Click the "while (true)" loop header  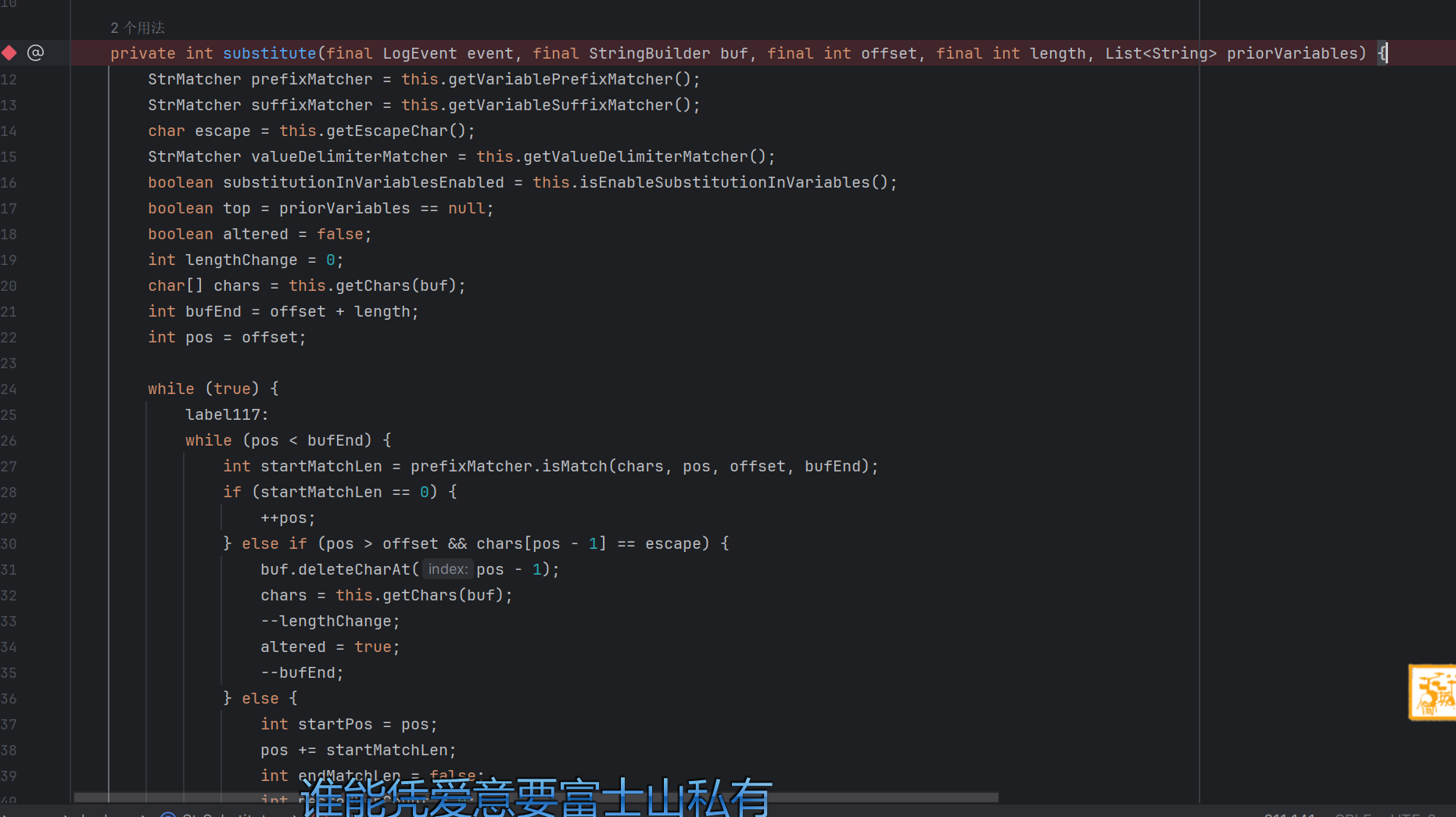point(213,389)
